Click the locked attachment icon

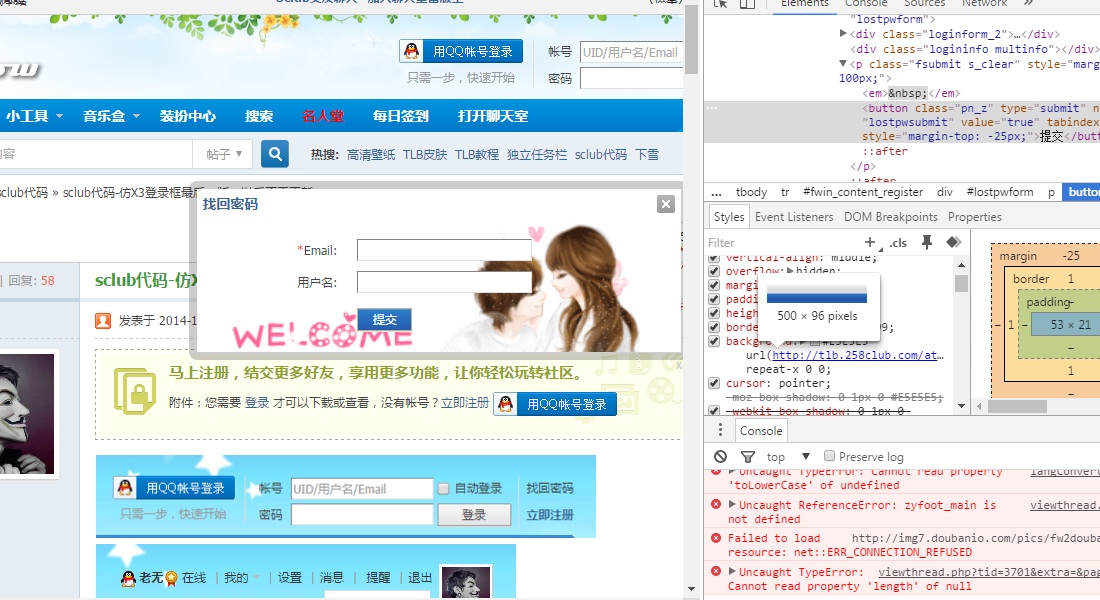pyautogui.click(x=135, y=391)
